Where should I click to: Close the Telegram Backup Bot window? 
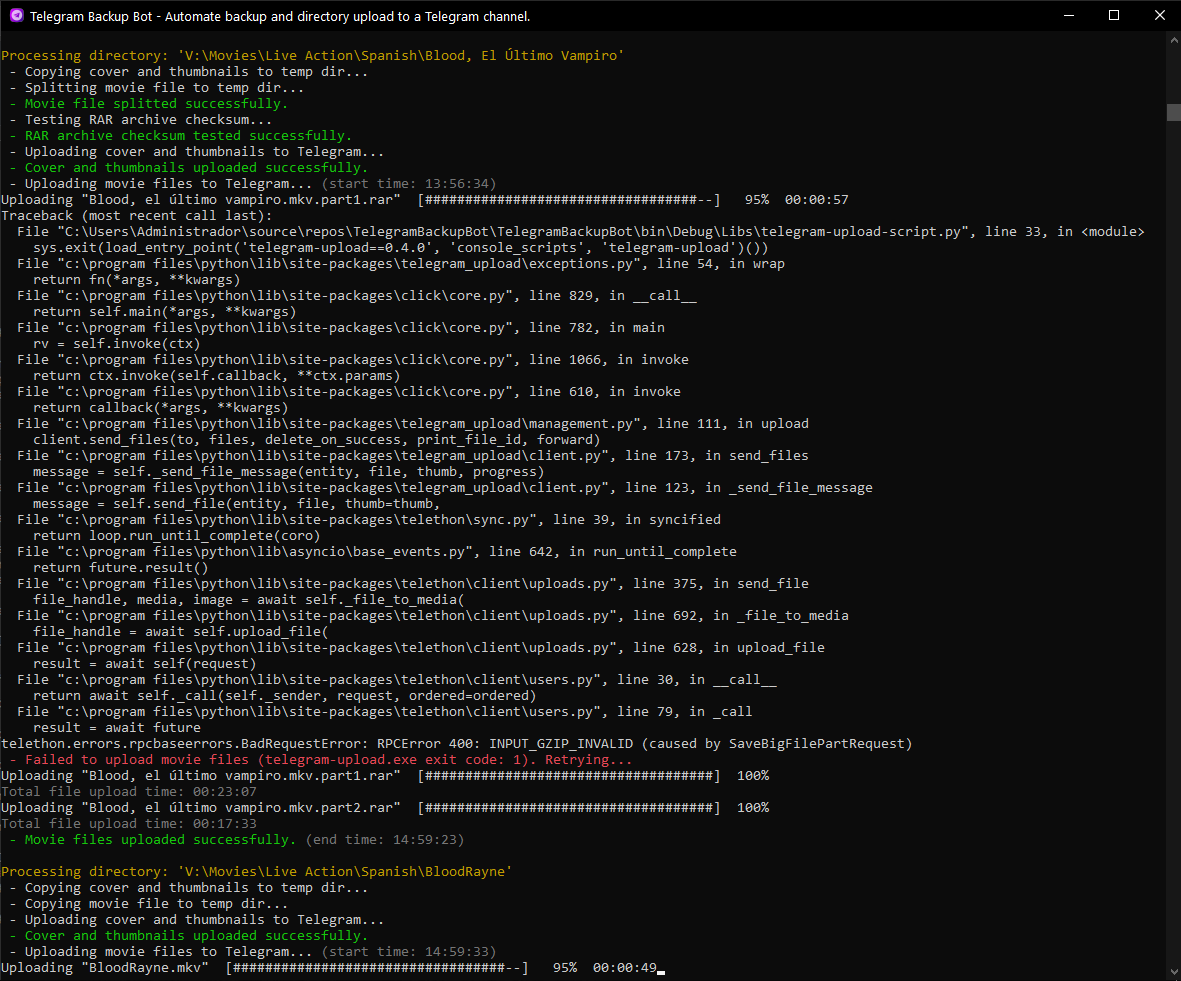pyautogui.click(x=1159, y=16)
